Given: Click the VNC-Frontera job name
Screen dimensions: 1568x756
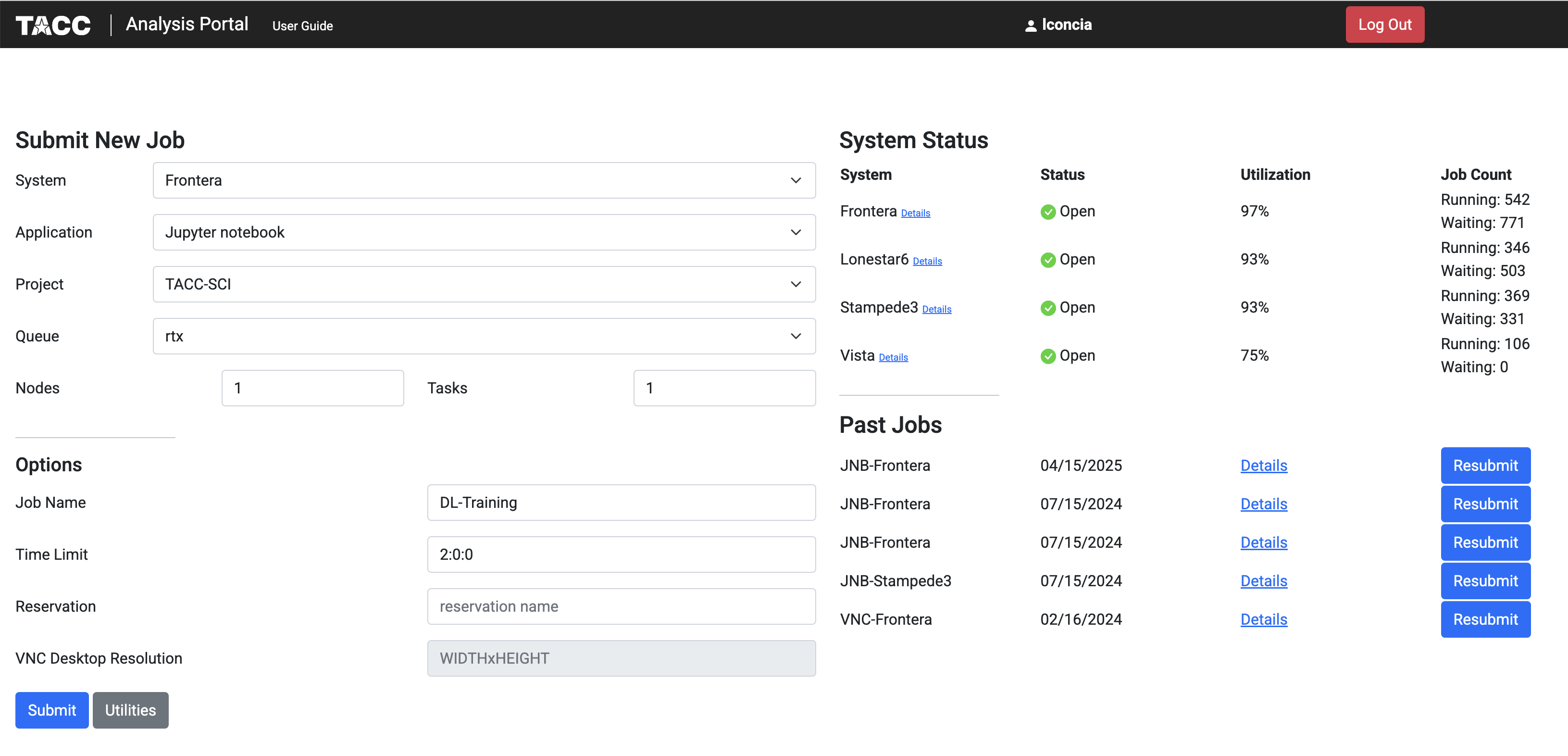Looking at the screenshot, I should coord(885,619).
